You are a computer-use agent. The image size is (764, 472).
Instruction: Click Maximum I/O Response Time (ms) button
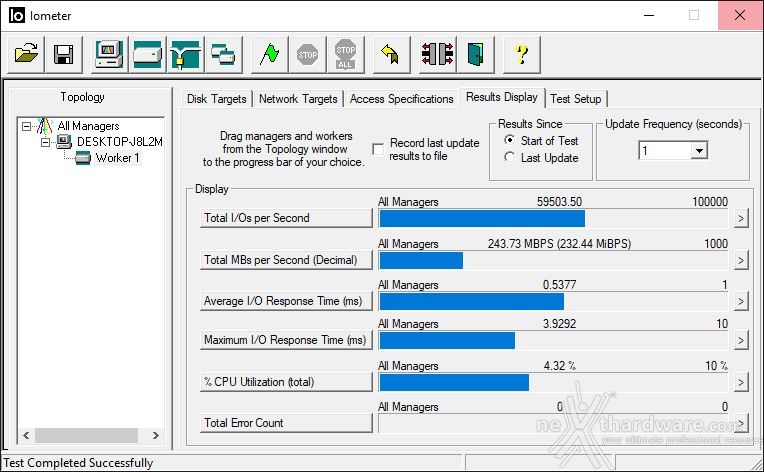coord(286,340)
